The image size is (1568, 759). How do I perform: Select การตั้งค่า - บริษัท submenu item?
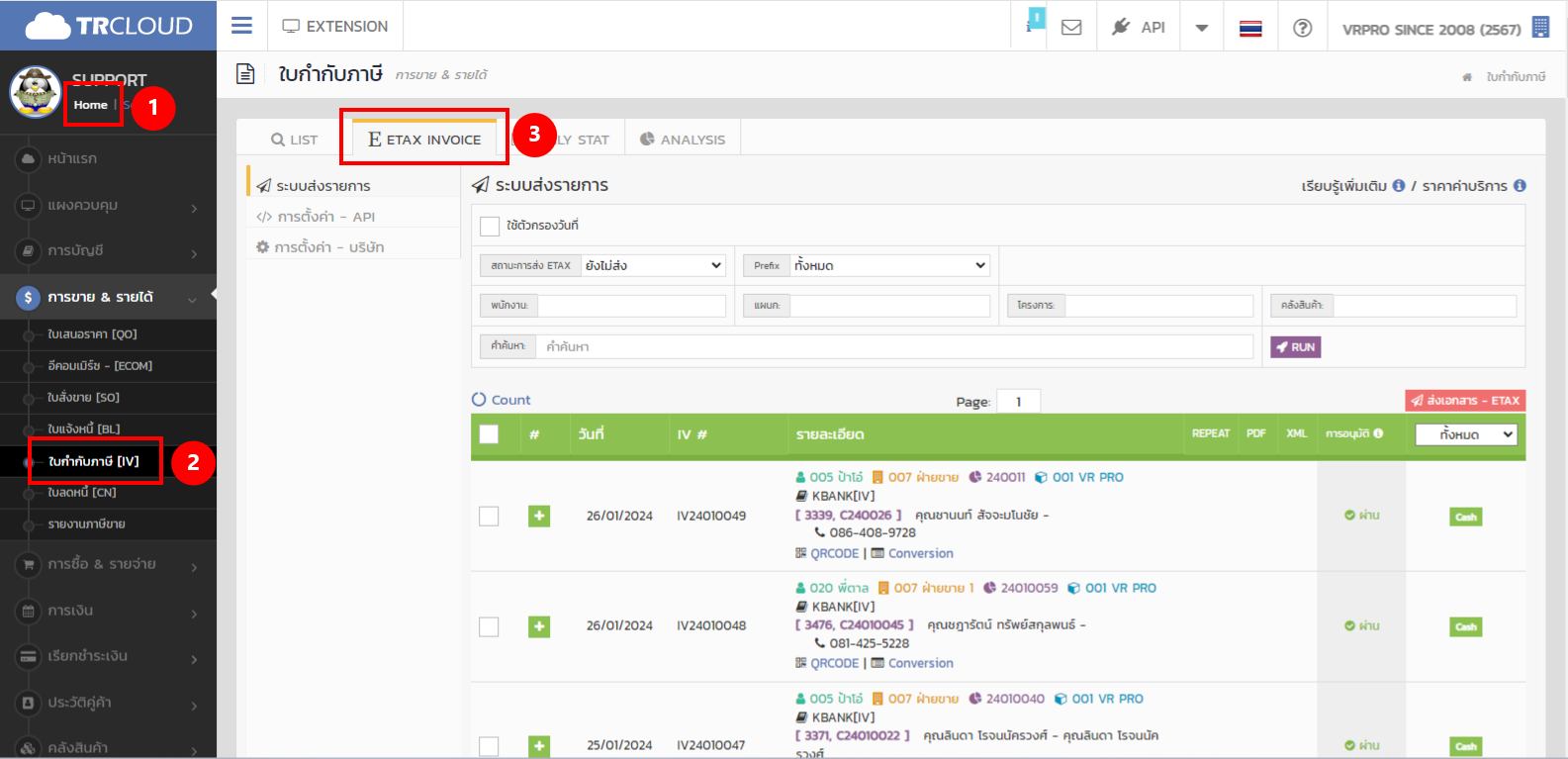(x=353, y=247)
